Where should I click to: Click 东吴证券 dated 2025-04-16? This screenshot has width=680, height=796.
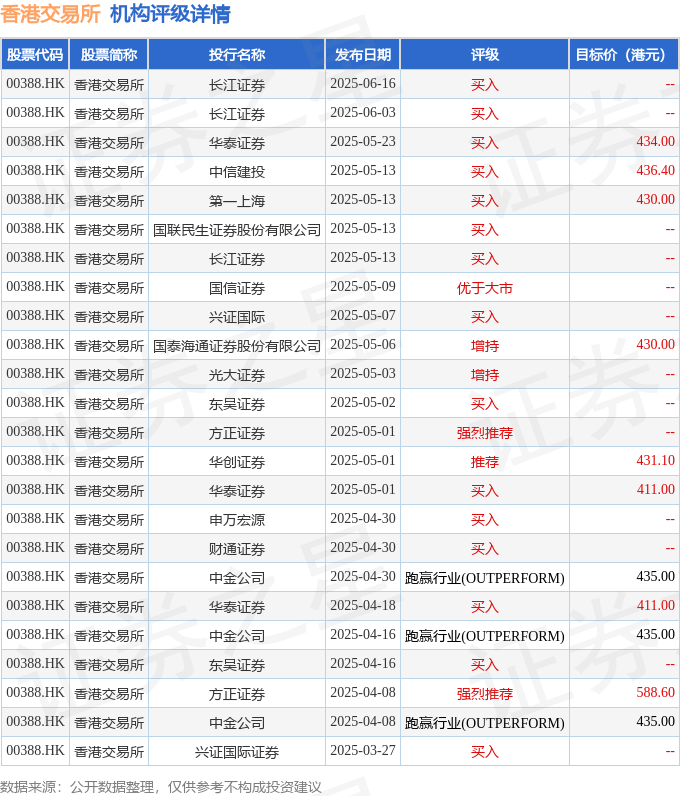coord(237,664)
